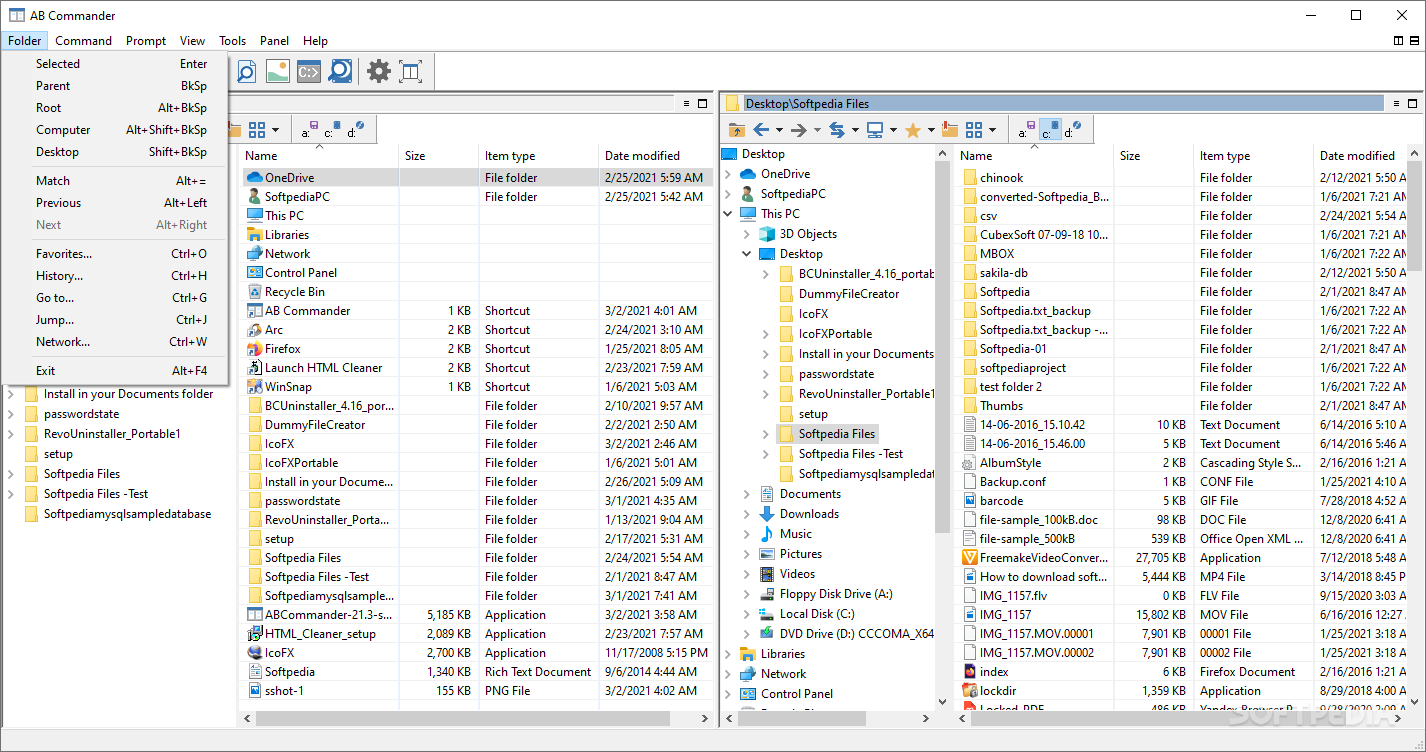Go back with right panel's blue arrow

pos(761,130)
